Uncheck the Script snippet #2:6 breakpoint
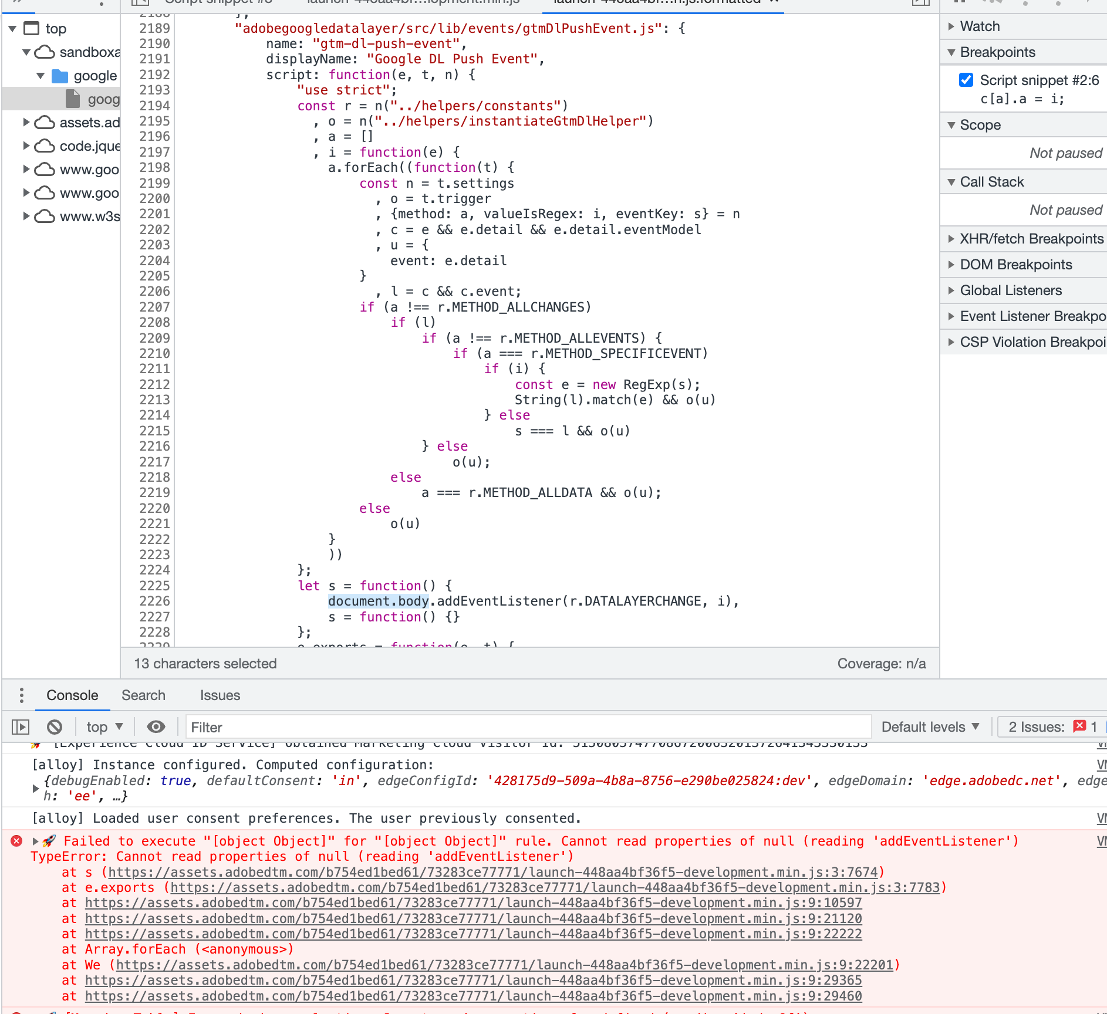 [965, 80]
